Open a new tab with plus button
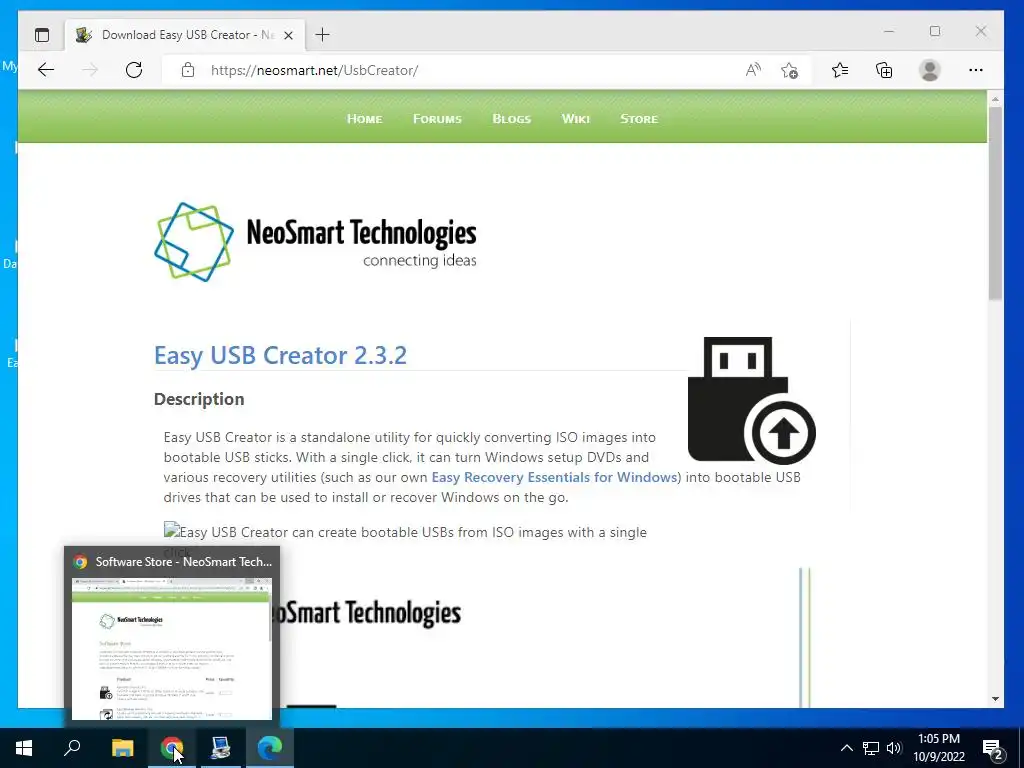 [x=323, y=35]
